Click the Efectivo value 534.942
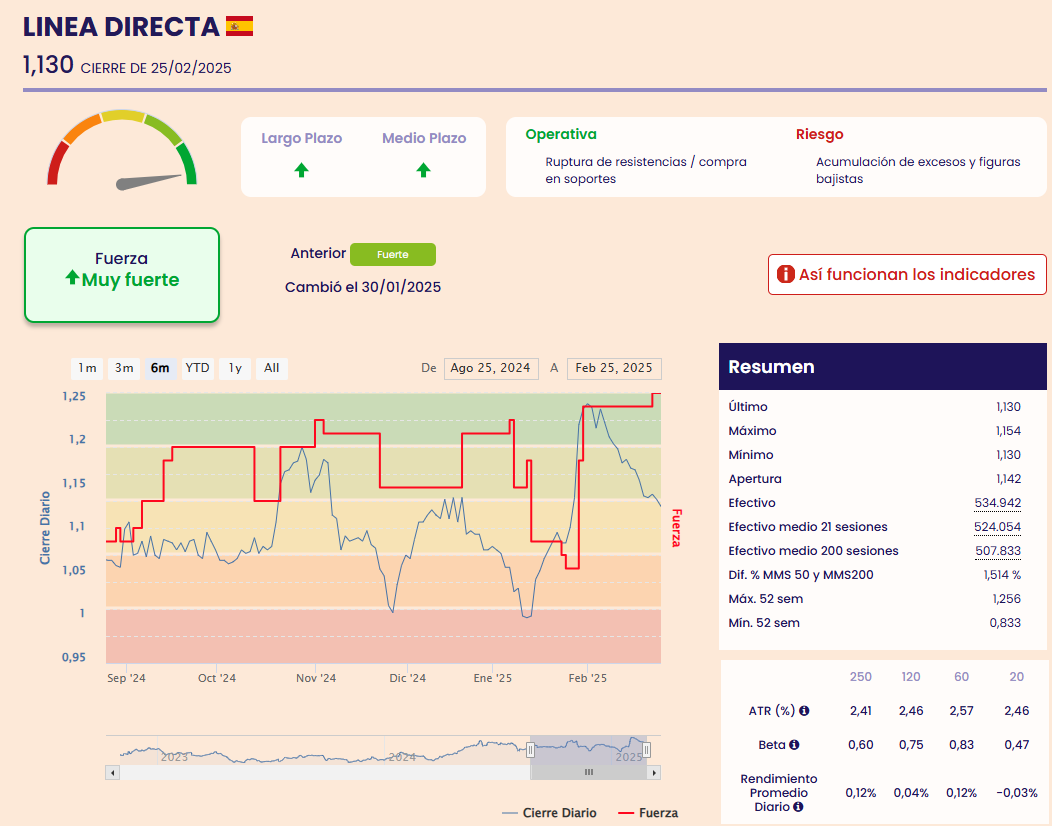The image size is (1052, 826). tap(998, 503)
